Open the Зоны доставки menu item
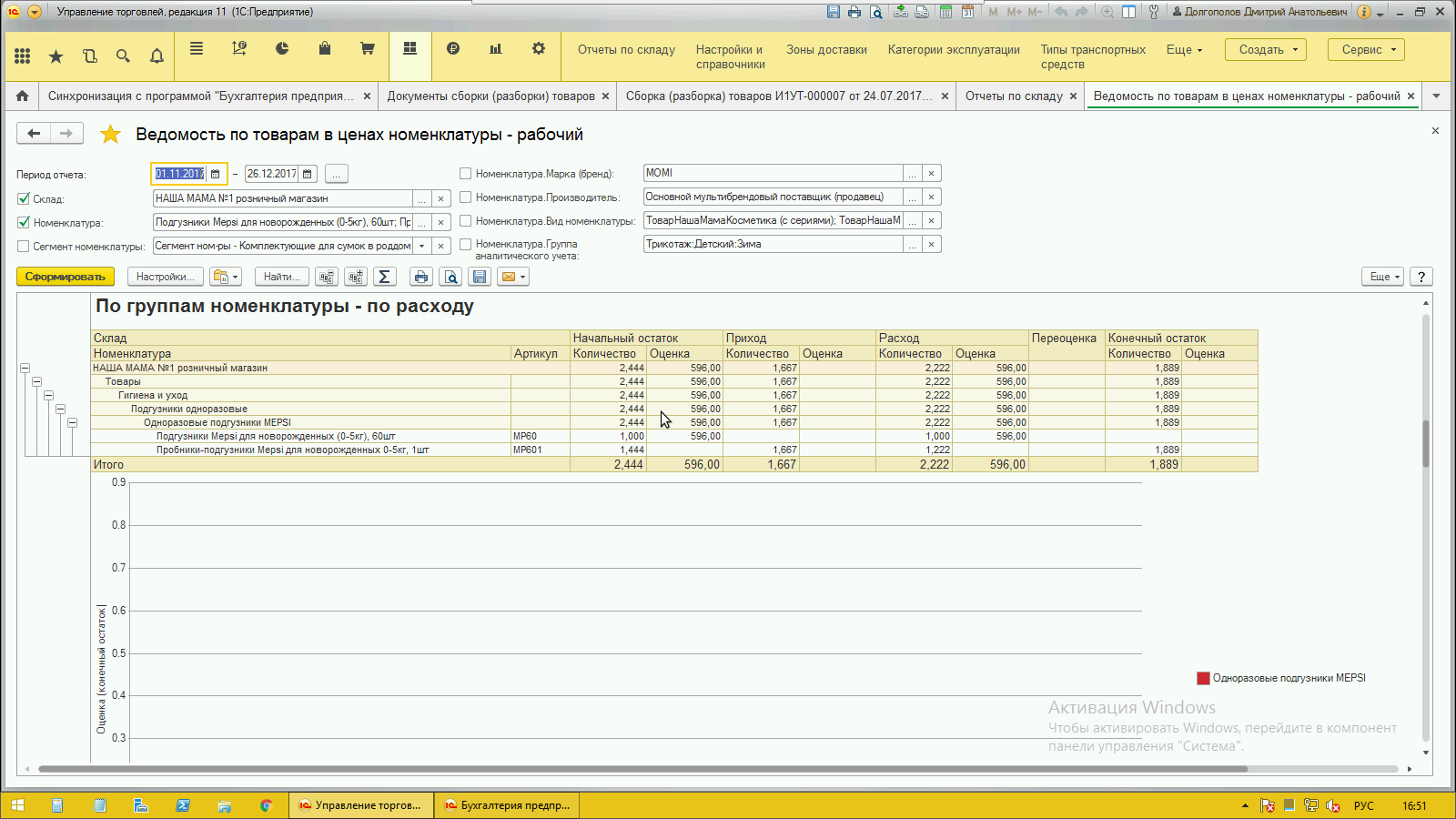The width and height of the screenshot is (1456, 819). tap(826, 50)
